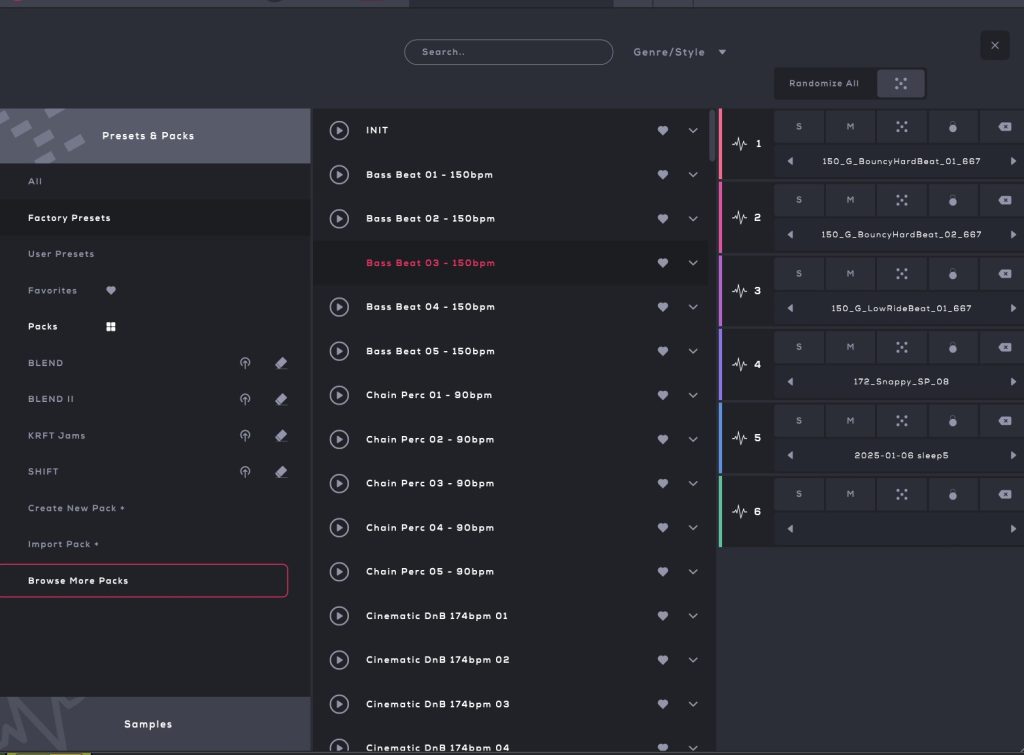Play the Bass Beat 01 preset preview
Viewport: 1024px width, 755px height.
click(x=339, y=175)
